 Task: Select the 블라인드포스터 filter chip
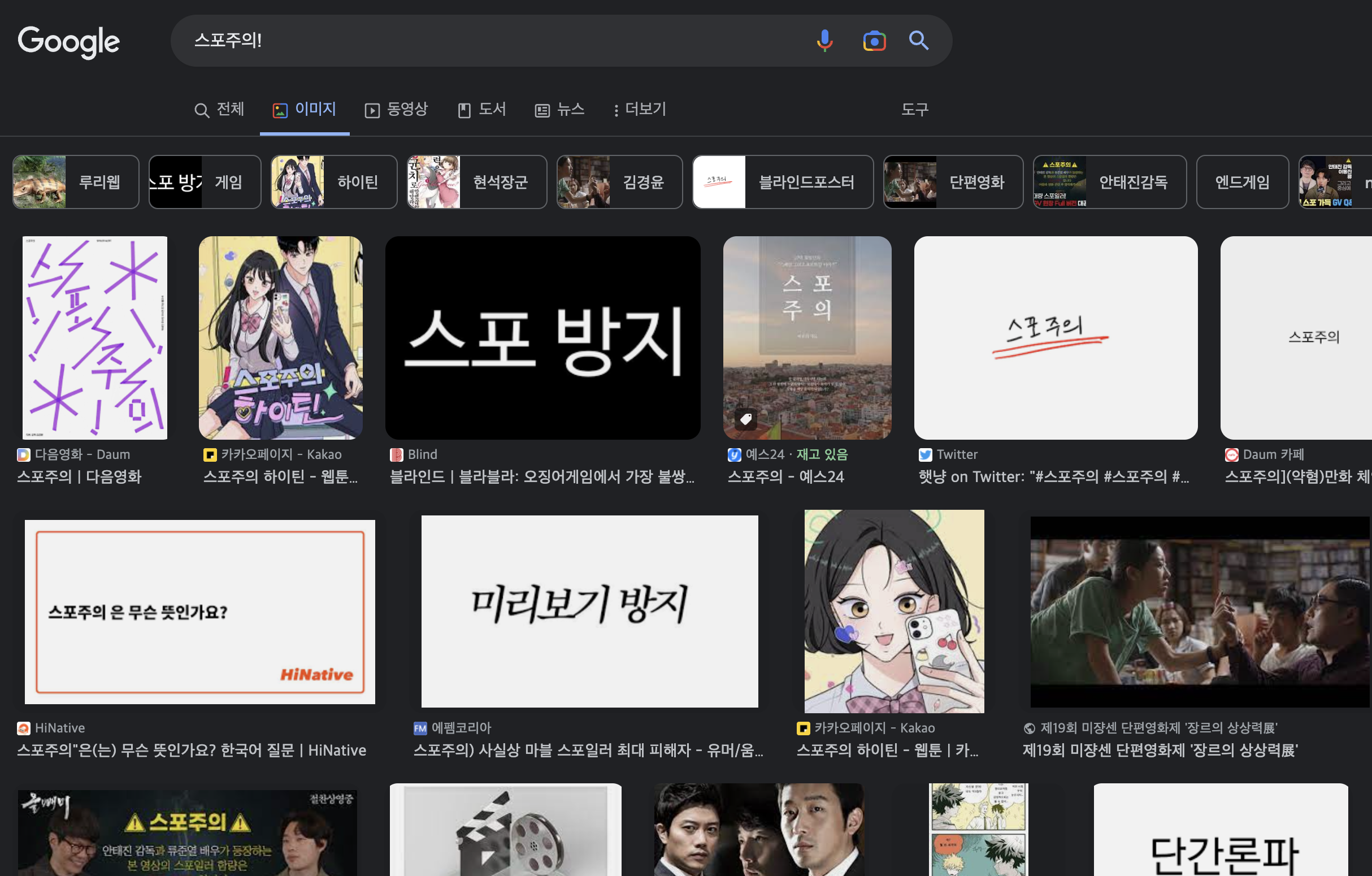pos(782,183)
